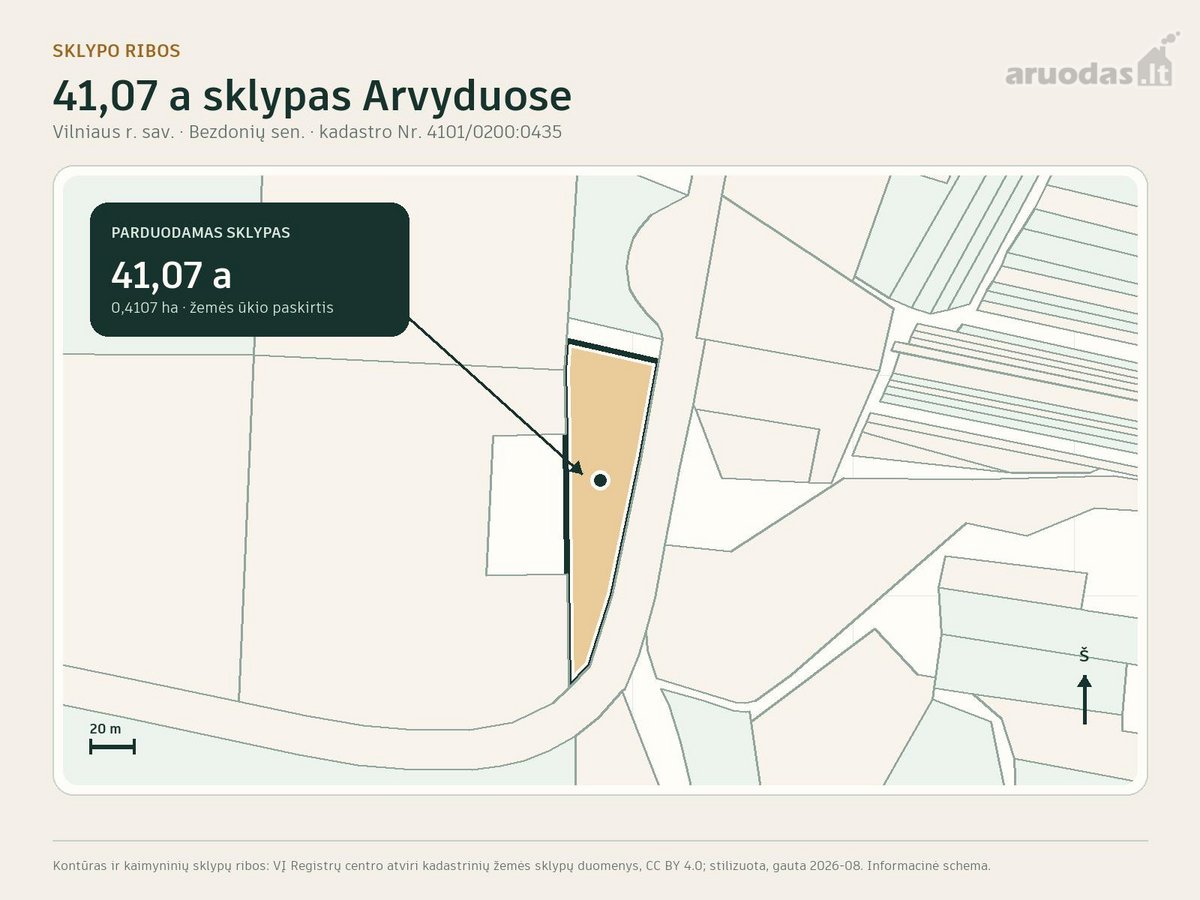
Task: Click the '41,07 a sklypas Arvyduose' heading
Action: pyautogui.click(x=312, y=96)
